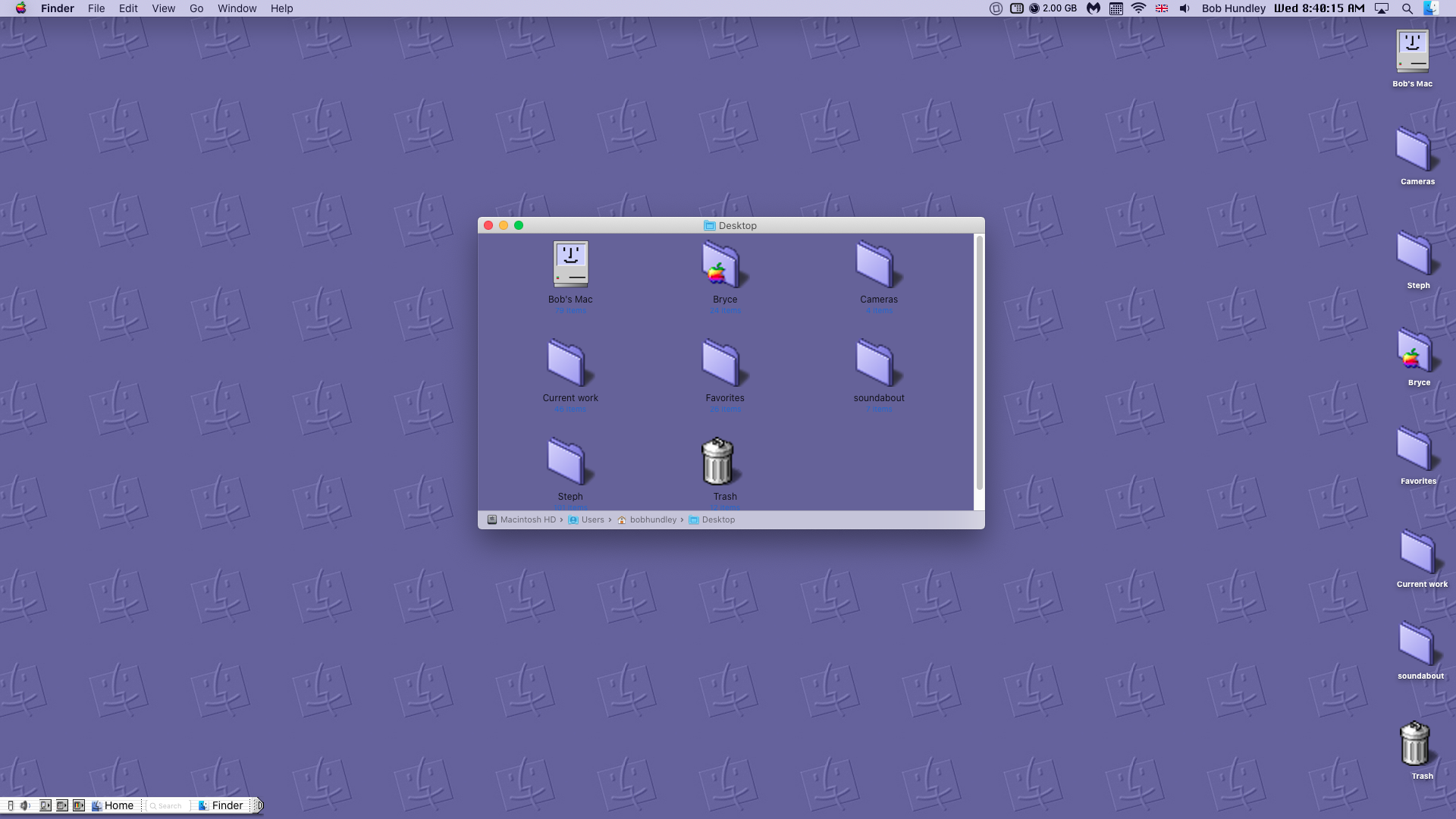
Task: Click the Malwarebytes menu bar icon
Action: click(x=1093, y=8)
